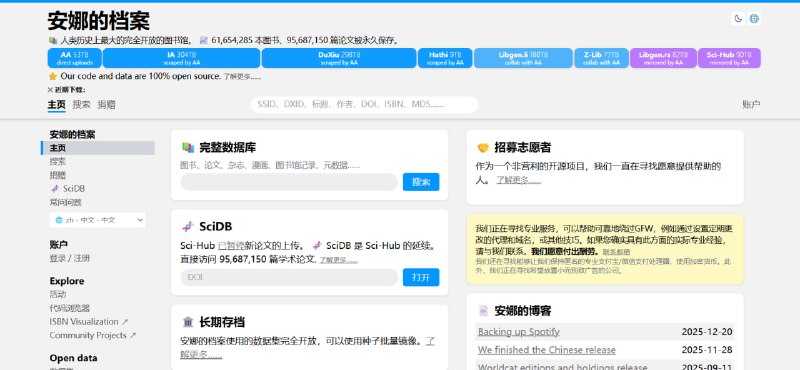Open the 账户 menu in header
The height and width of the screenshot is (370, 800).
point(751,105)
